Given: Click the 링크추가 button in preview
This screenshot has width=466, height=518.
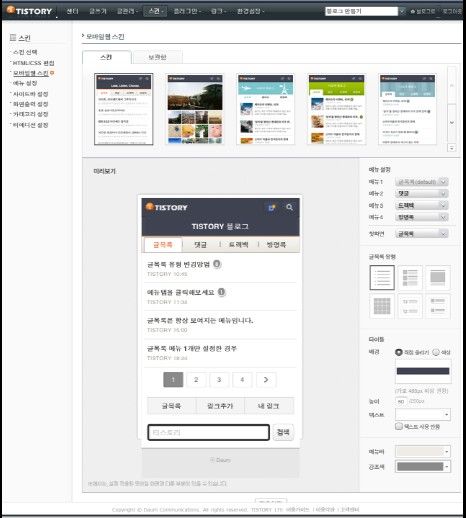Looking at the screenshot, I should 220,406.
